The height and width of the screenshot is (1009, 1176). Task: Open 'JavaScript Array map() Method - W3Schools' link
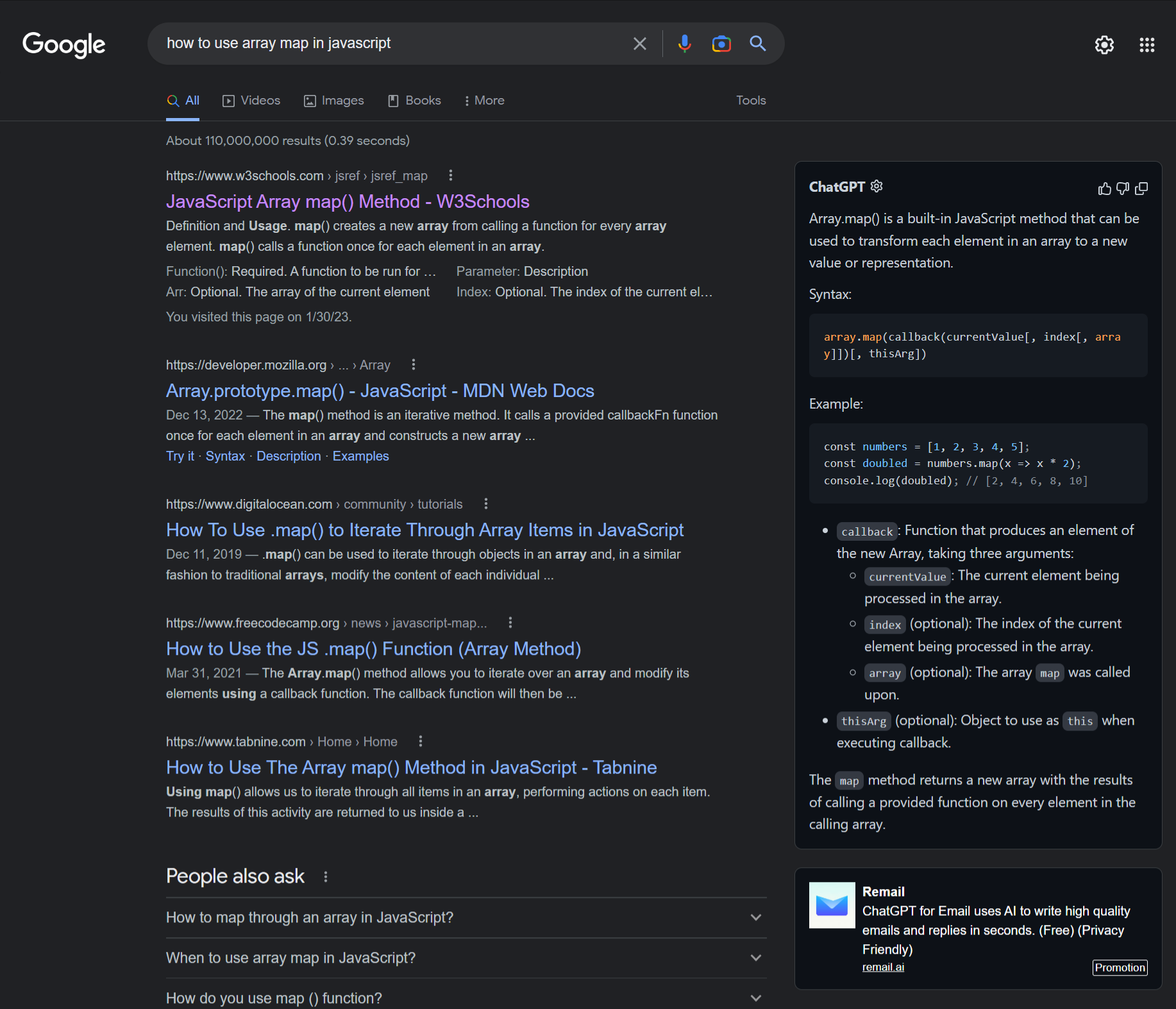coord(348,201)
